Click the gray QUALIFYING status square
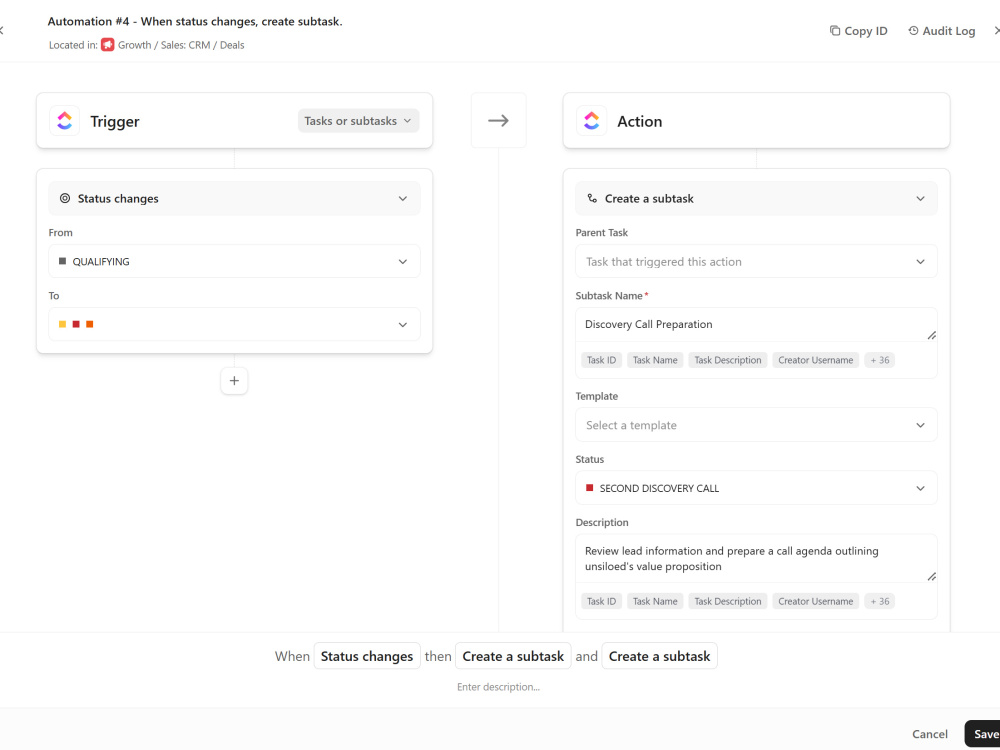 pyautogui.click(x=62, y=261)
